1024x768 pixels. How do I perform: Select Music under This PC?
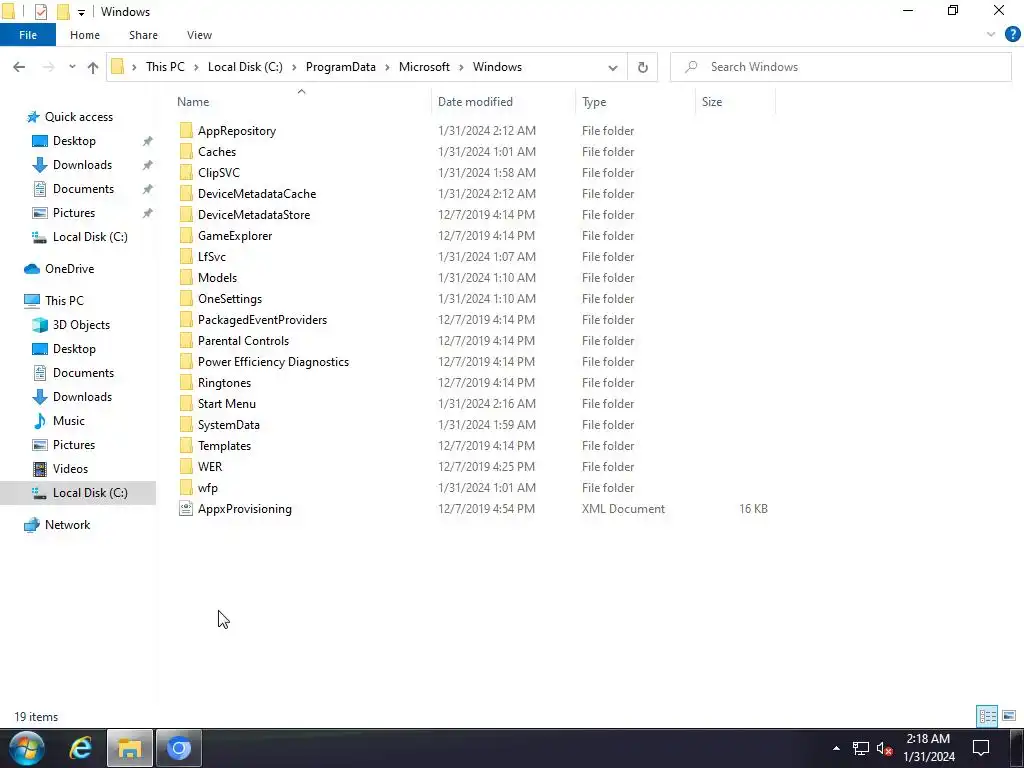68,421
